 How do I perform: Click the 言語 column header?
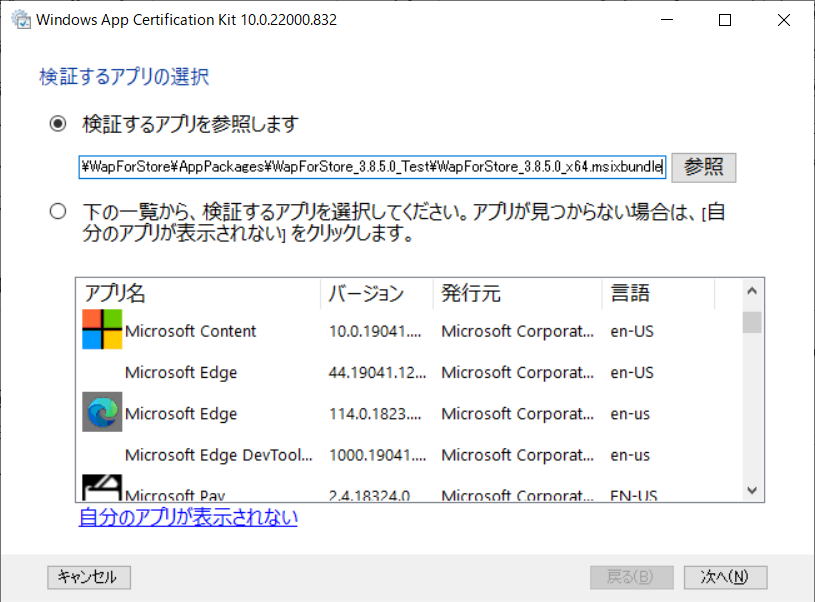pyautogui.click(x=628, y=293)
